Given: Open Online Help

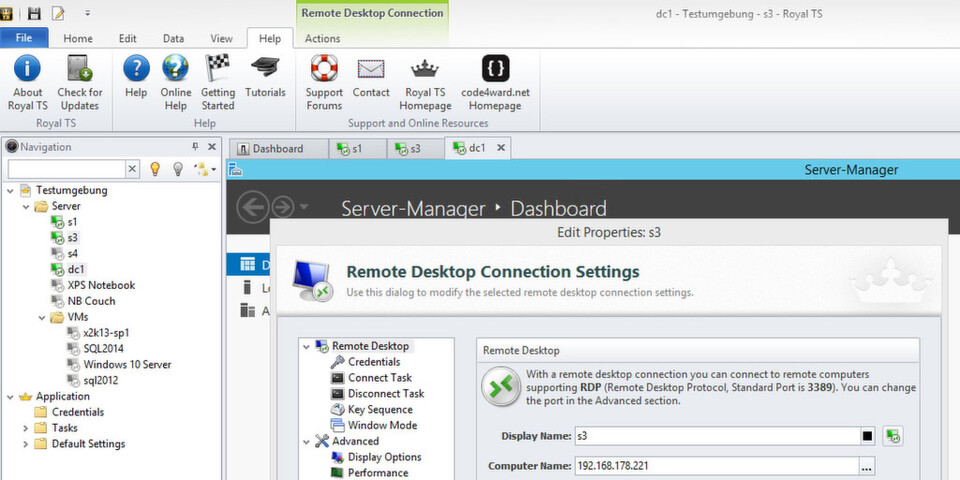Looking at the screenshot, I should (176, 83).
